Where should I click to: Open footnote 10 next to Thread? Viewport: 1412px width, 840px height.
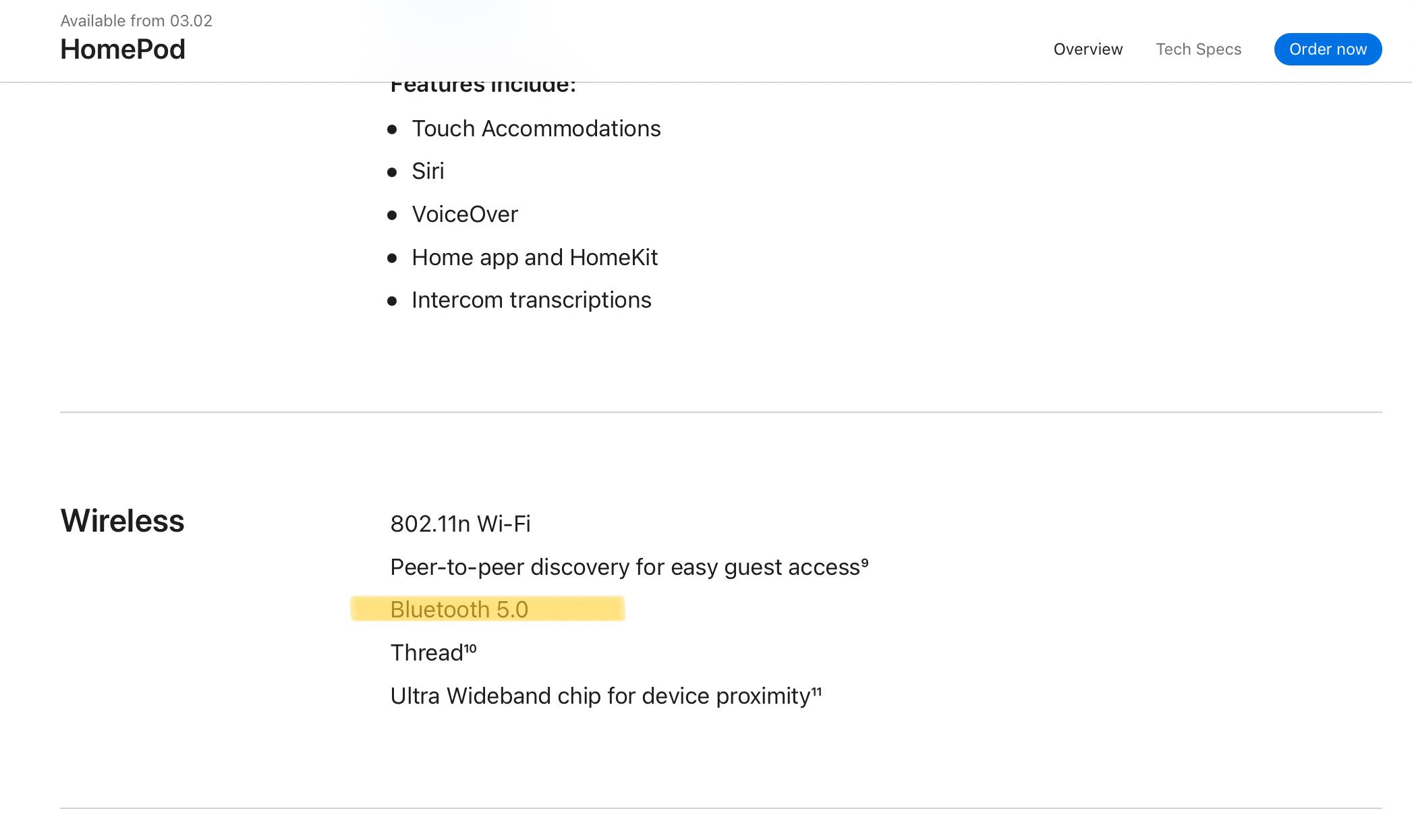pos(470,648)
